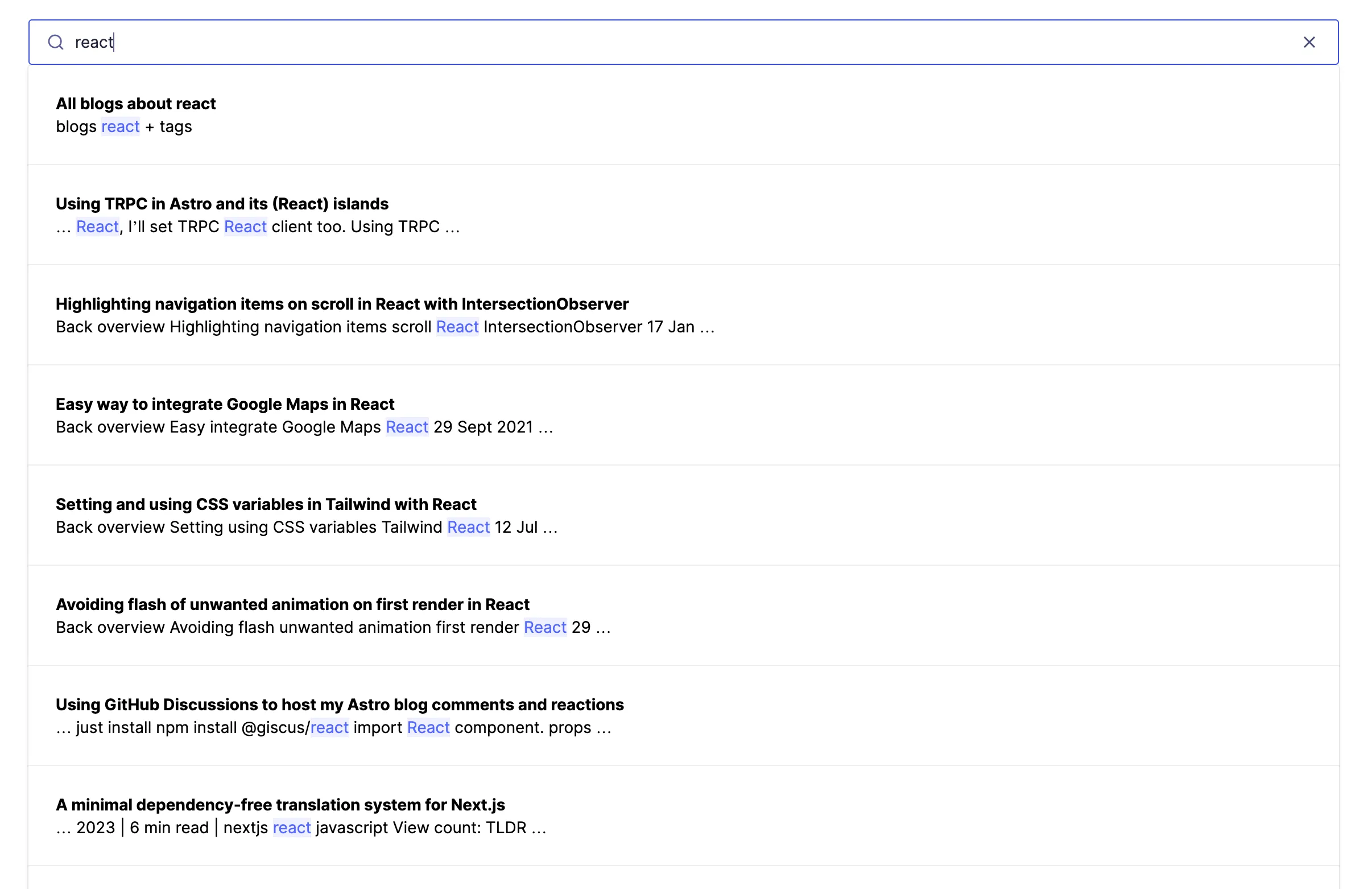1372x889 pixels.
Task: Click highlighted "React" in the TRPC snippet
Action: (x=97, y=226)
